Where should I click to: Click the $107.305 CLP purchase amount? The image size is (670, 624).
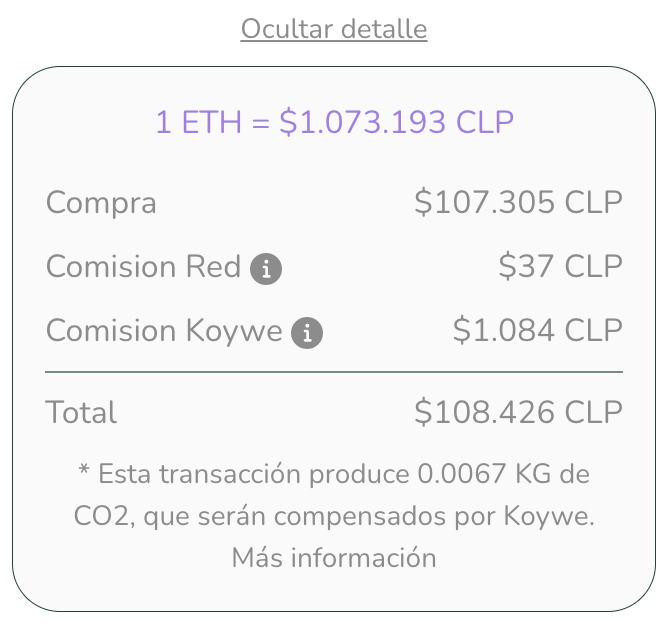(518, 204)
